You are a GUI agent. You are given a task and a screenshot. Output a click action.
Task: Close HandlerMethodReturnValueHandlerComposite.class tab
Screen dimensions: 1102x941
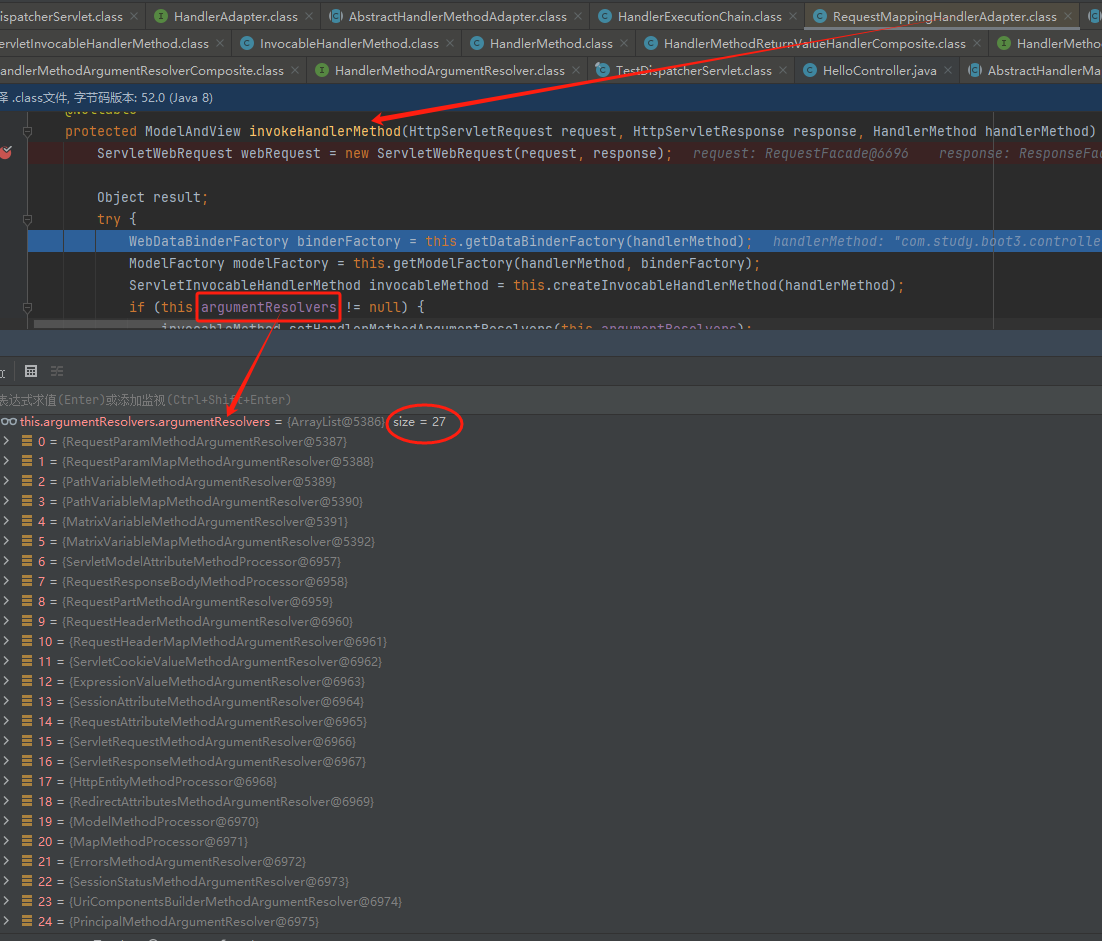977,44
